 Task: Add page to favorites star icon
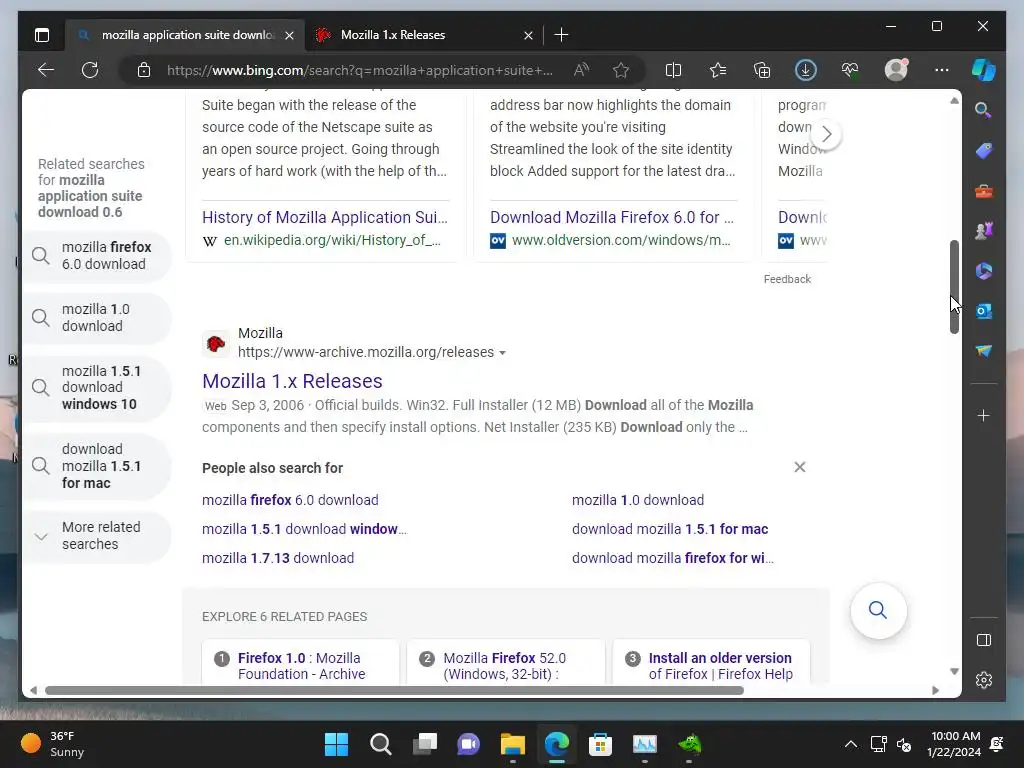(621, 70)
